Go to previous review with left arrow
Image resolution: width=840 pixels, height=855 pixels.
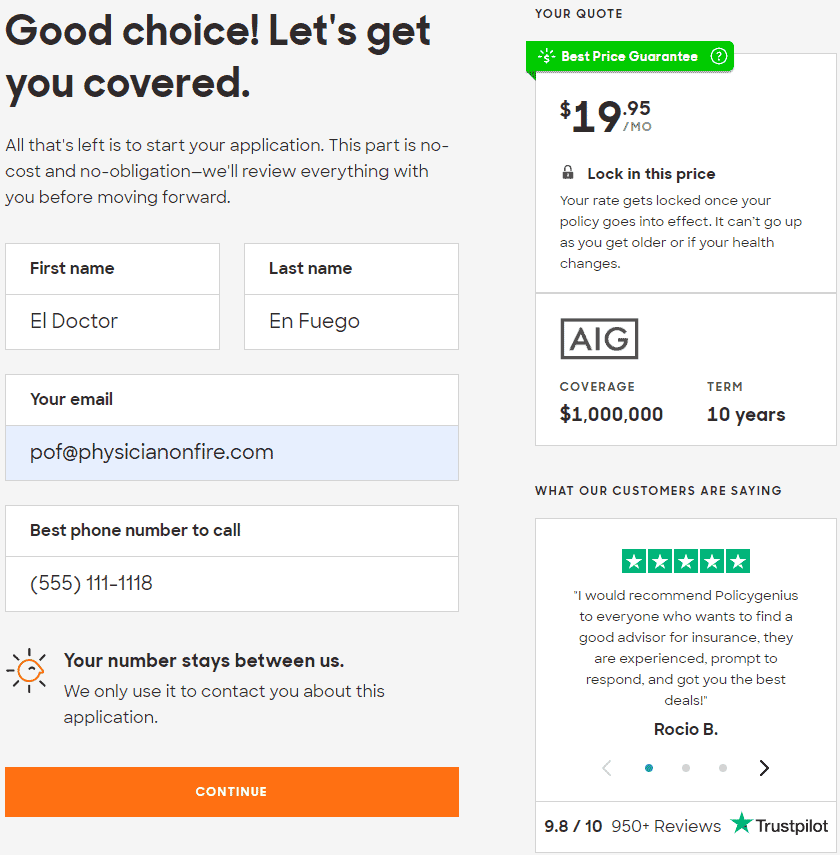[x=607, y=768]
